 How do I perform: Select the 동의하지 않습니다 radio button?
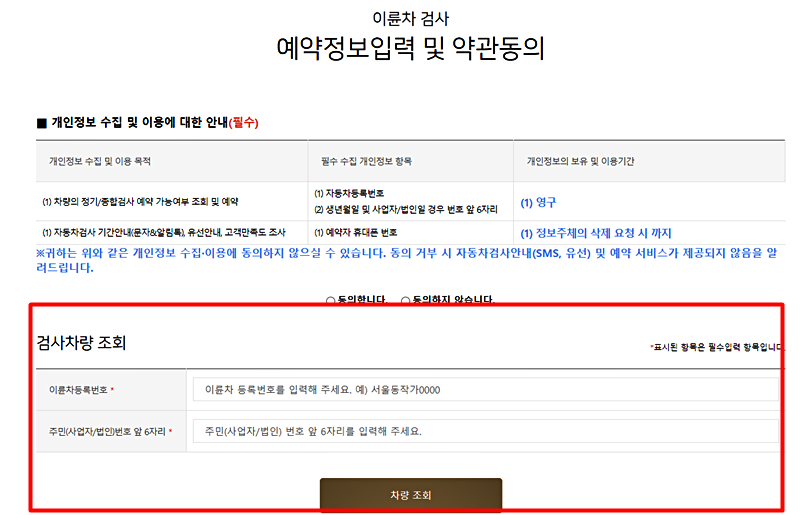pyautogui.click(x=406, y=301)
